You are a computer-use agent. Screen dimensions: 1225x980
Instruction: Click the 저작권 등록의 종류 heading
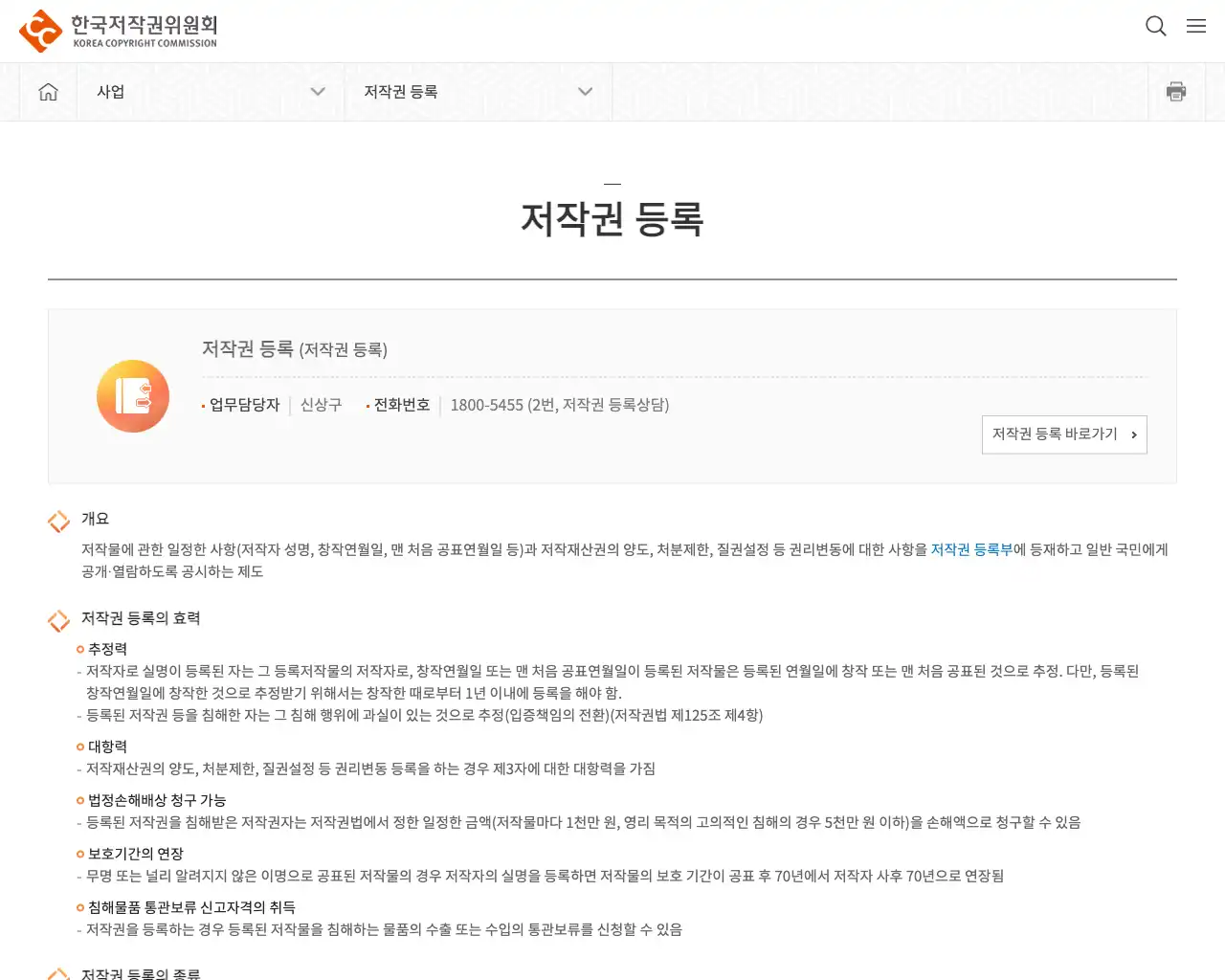click(141, 973)
